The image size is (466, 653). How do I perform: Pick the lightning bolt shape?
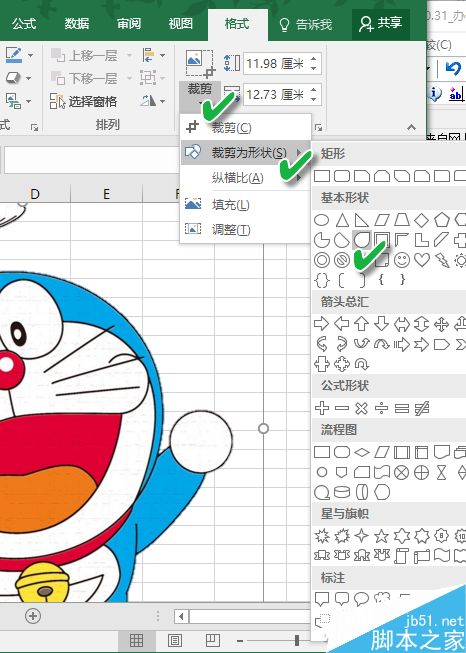pos(442,260)
